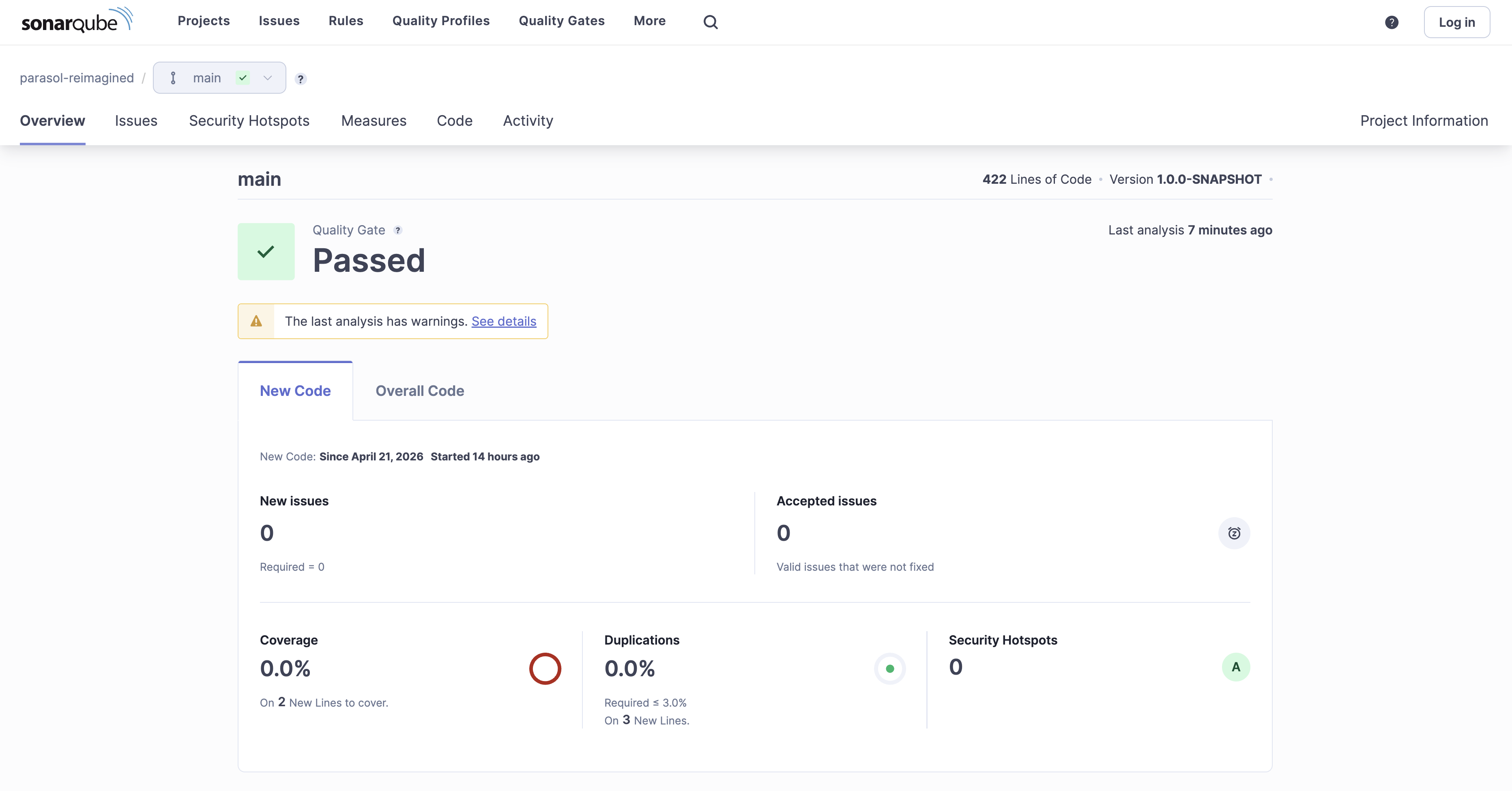
Task: Click the parasol-reimagined breadcrumb
Action: coord(77,78)
